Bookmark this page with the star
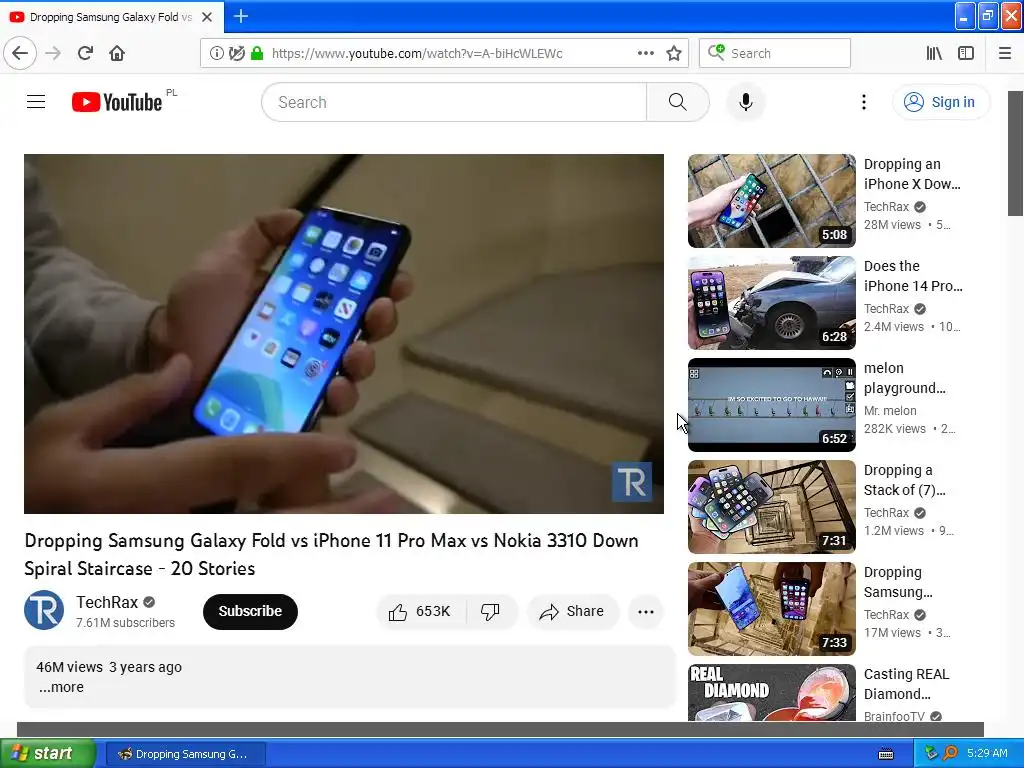The height and width of the screenshot is (768, 1024). click(673, 53)
